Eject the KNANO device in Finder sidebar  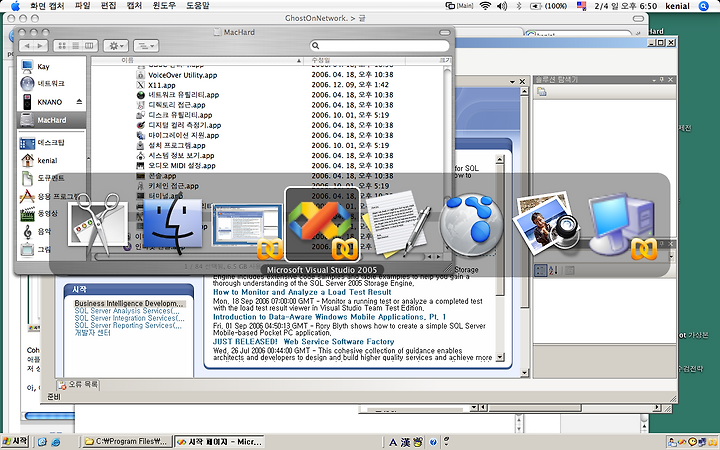click(79, 101)
